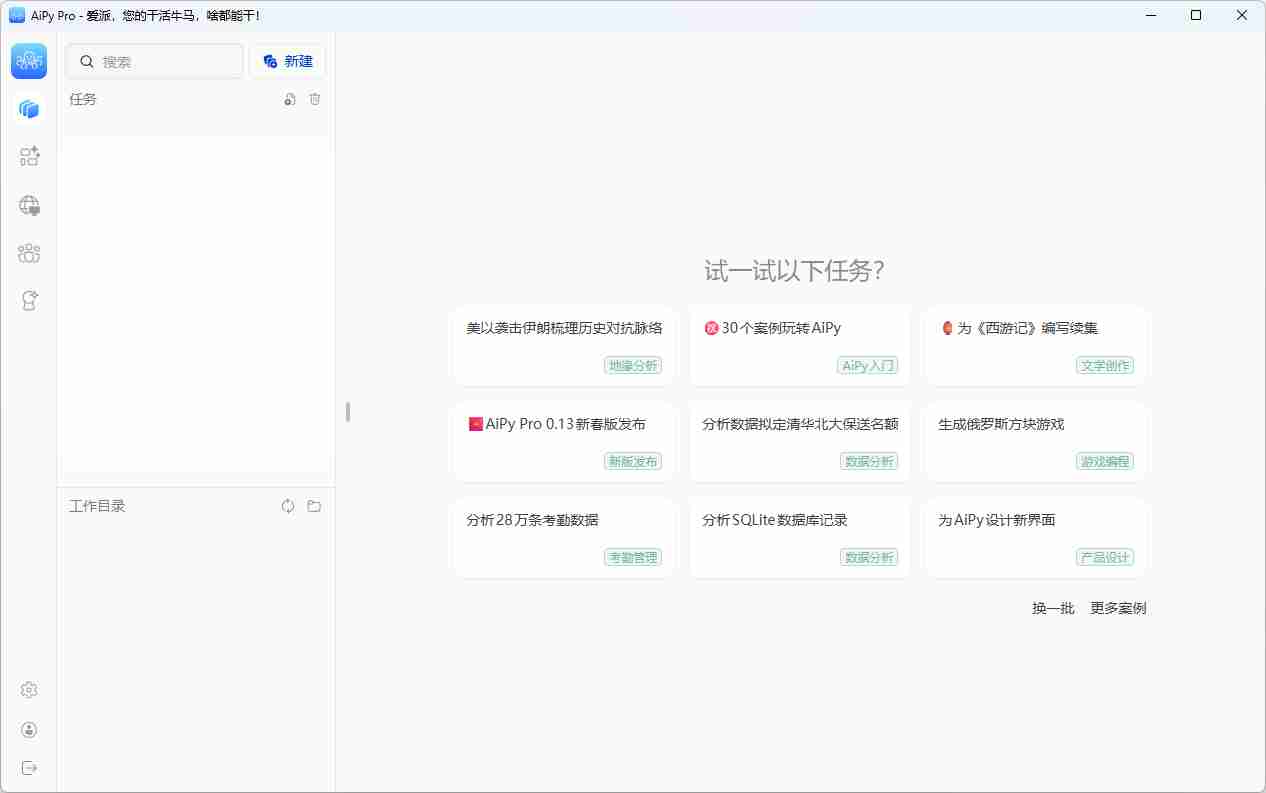Open the robot head sidebar icon
This screenshot has width=1266, height=793.
coord(29,300)
